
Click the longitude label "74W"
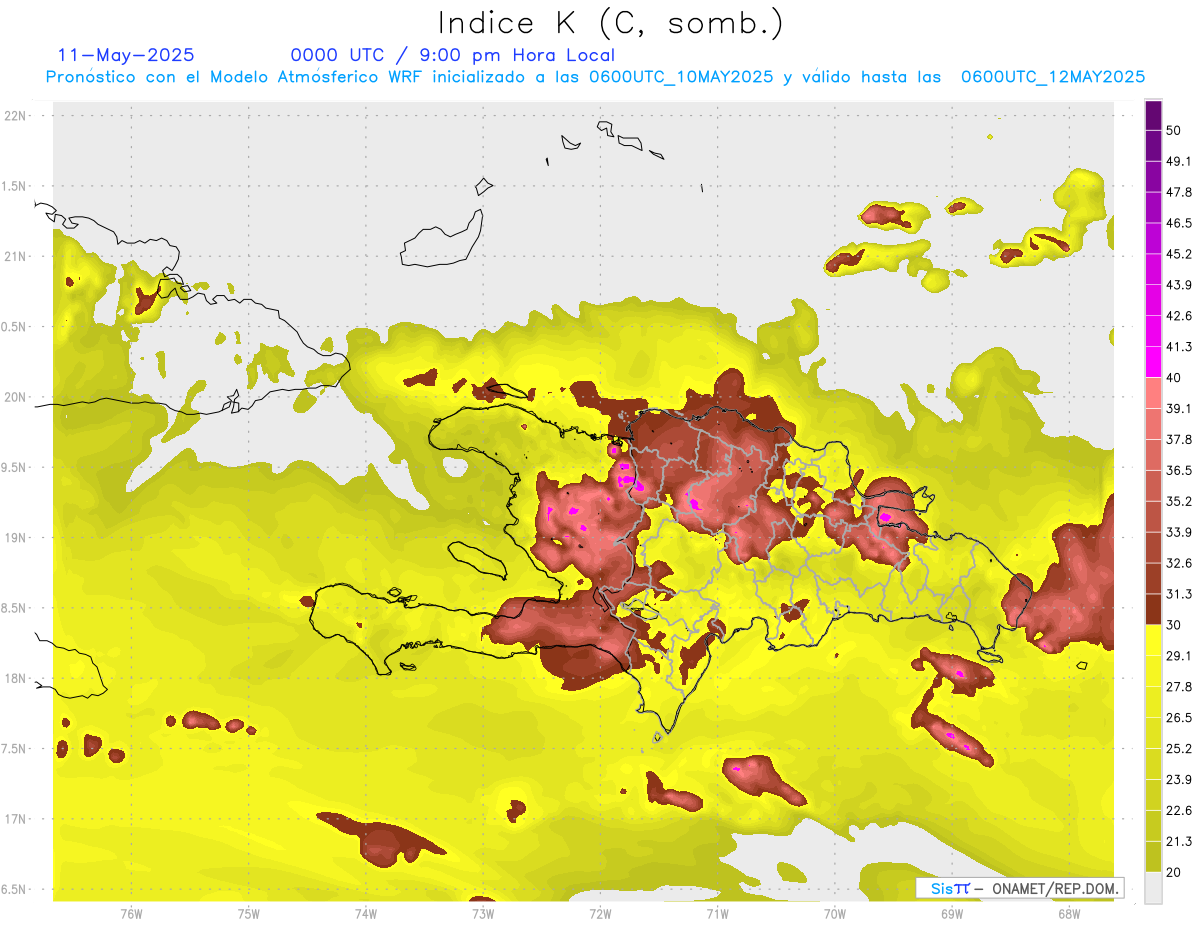(x=366, y=914)
